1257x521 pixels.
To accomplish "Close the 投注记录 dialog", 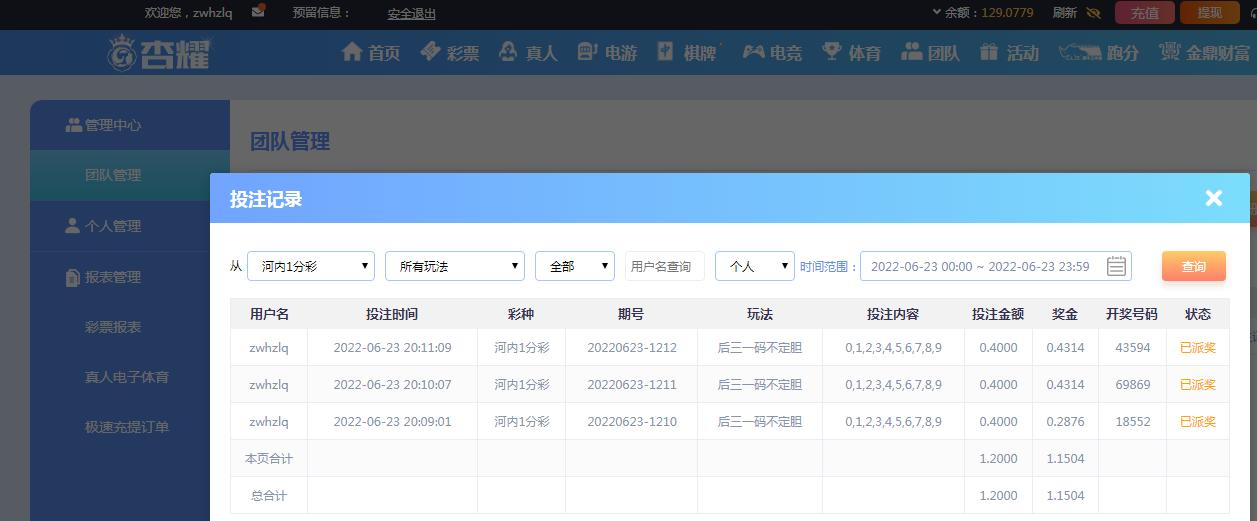I will click(x=1214, y=198).
